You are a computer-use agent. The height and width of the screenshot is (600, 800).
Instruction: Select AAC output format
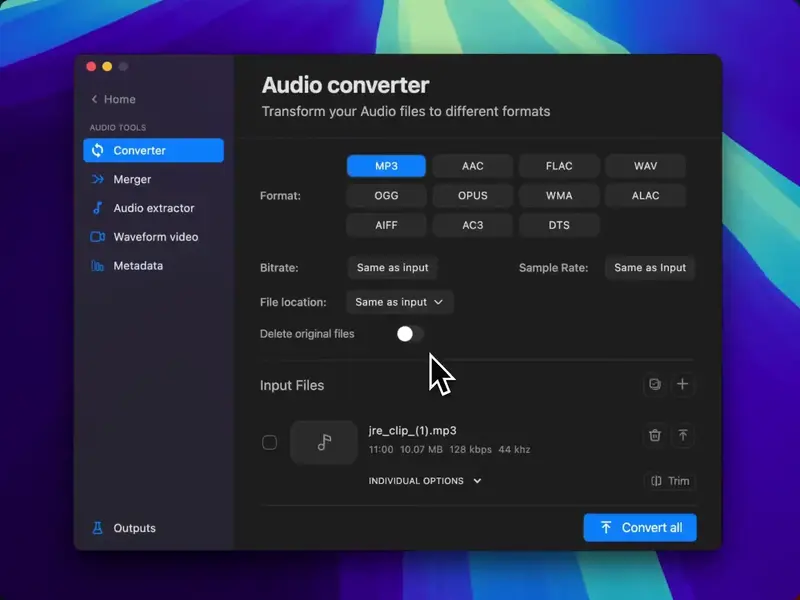pyautogui.click(x=472, y=166)
